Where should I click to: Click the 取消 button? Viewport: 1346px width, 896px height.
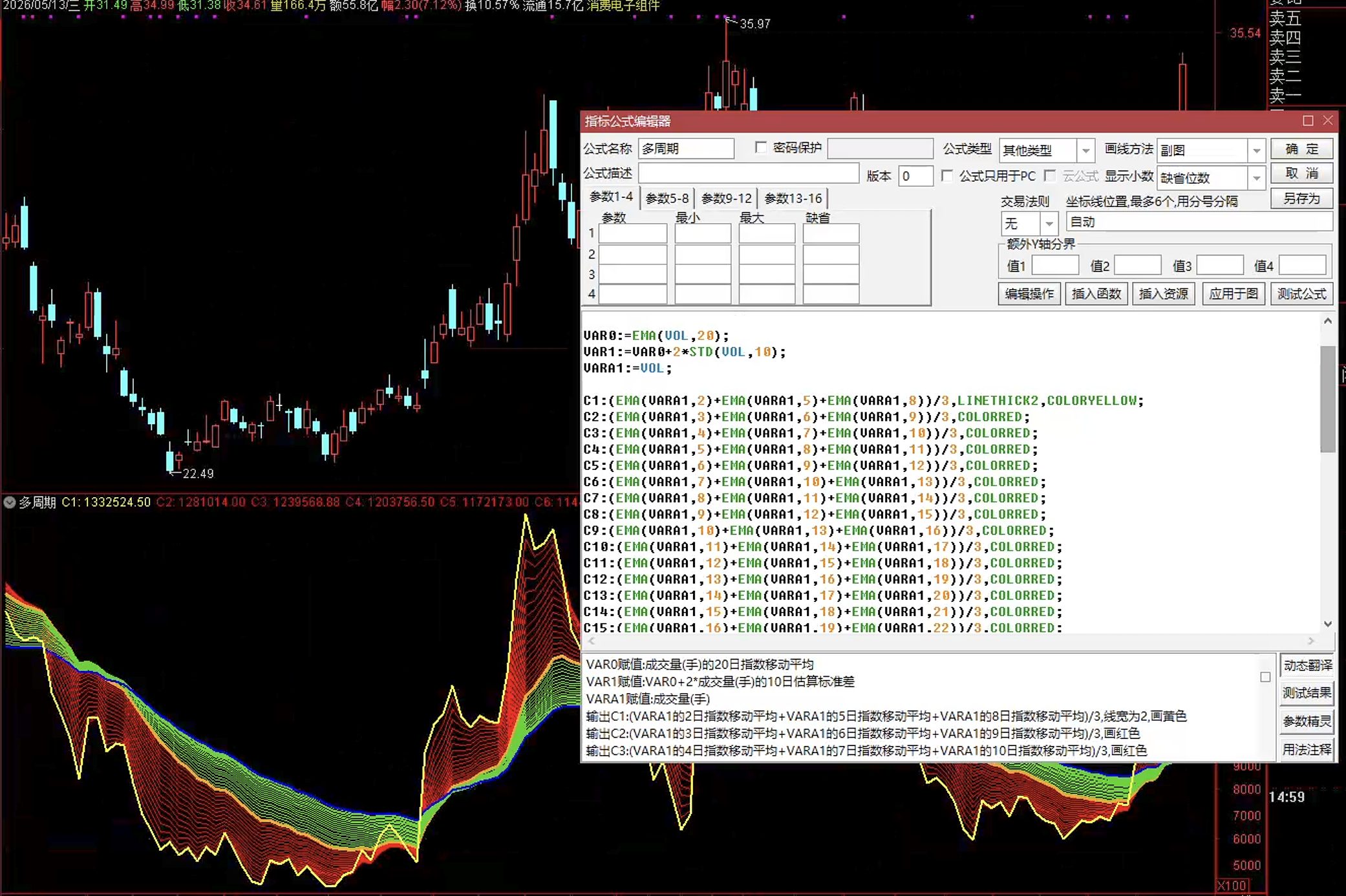(x=1301, y=173)
